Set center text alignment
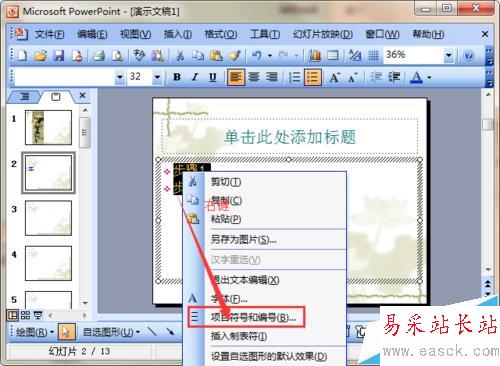Screen dimensions: 500x366 pyautogui.click(x=254, y=77)
